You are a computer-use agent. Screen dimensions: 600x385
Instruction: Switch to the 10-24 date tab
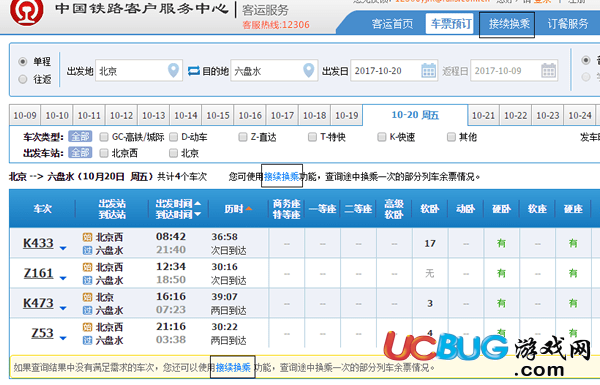coord(580,115)
